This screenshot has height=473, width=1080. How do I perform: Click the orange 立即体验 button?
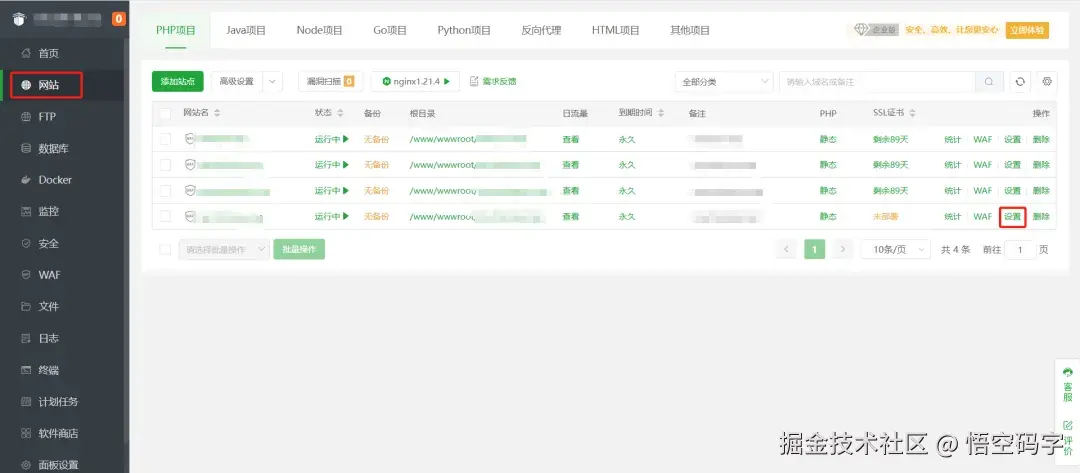1027,30
